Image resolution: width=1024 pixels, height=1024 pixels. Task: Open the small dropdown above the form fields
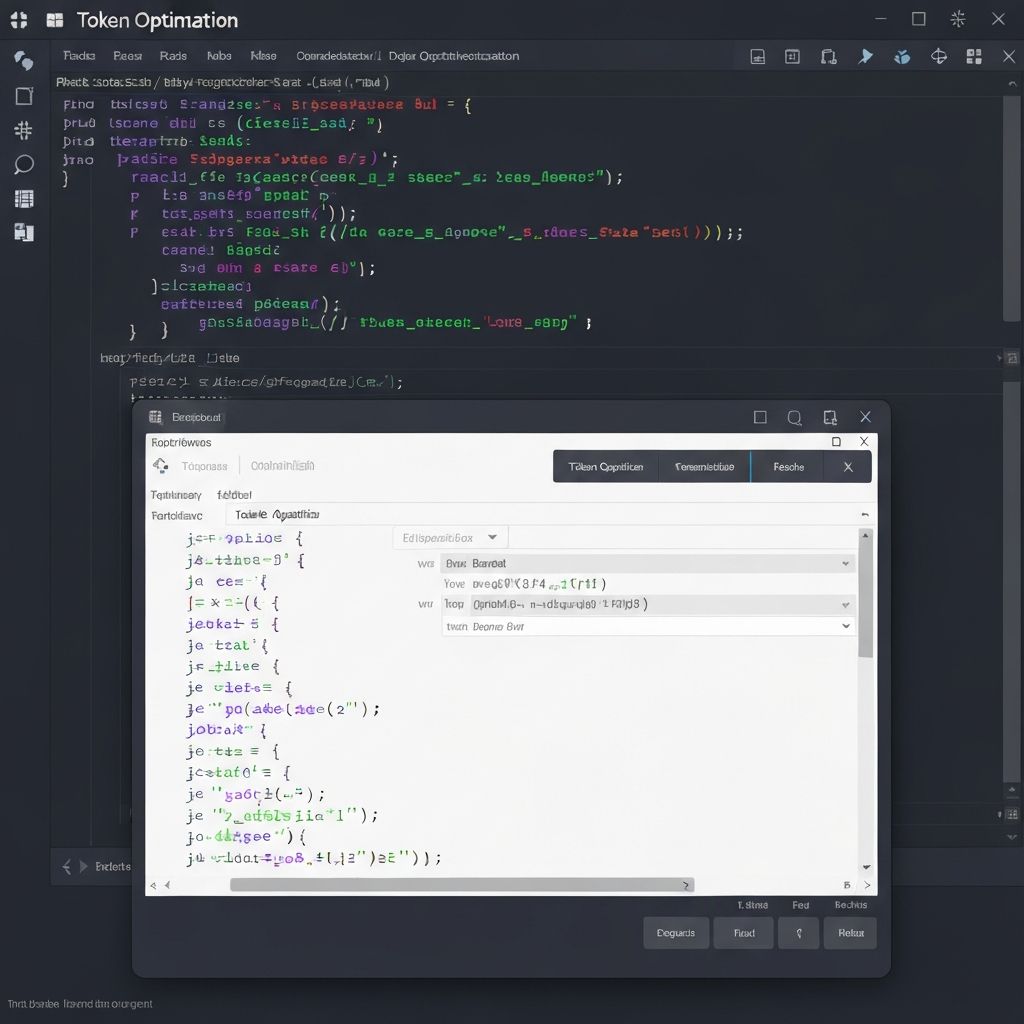(x=450, y=538)
